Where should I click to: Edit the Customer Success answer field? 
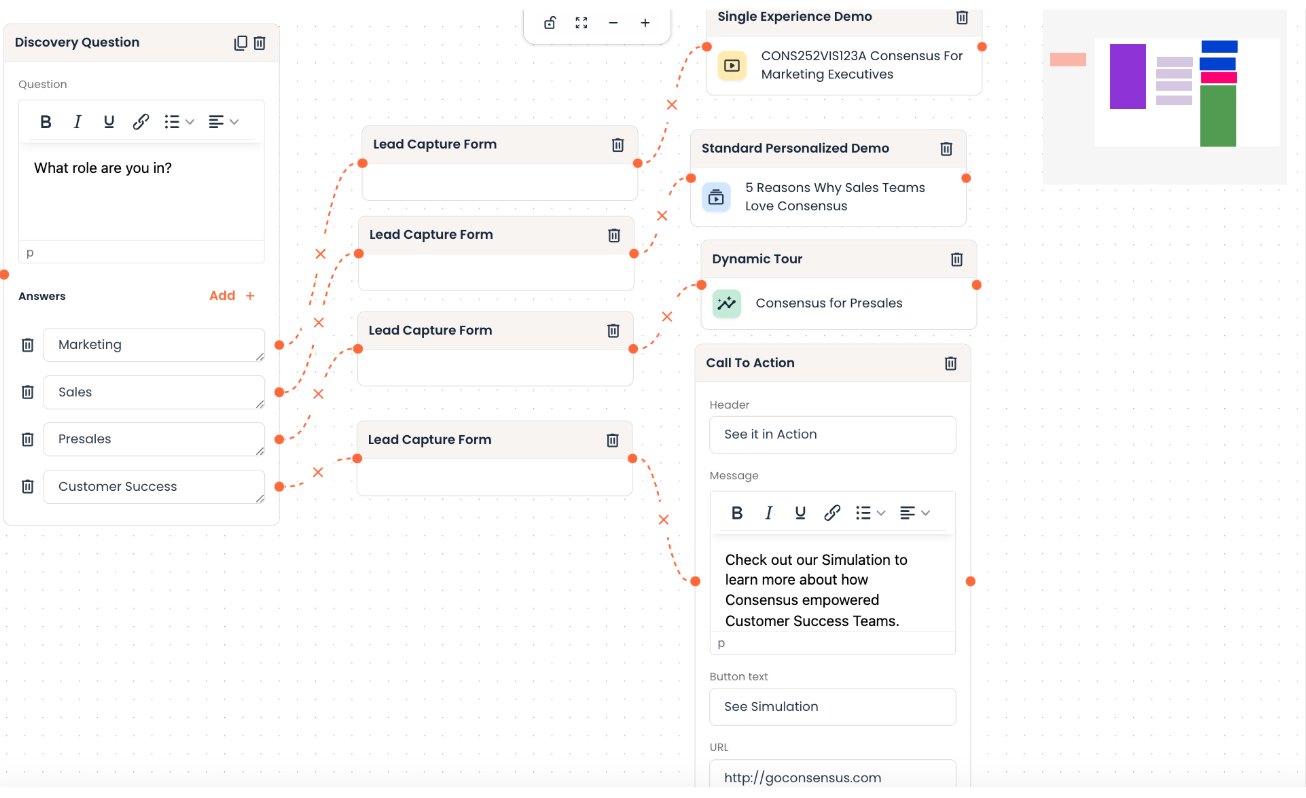click(x=154, y=487)
